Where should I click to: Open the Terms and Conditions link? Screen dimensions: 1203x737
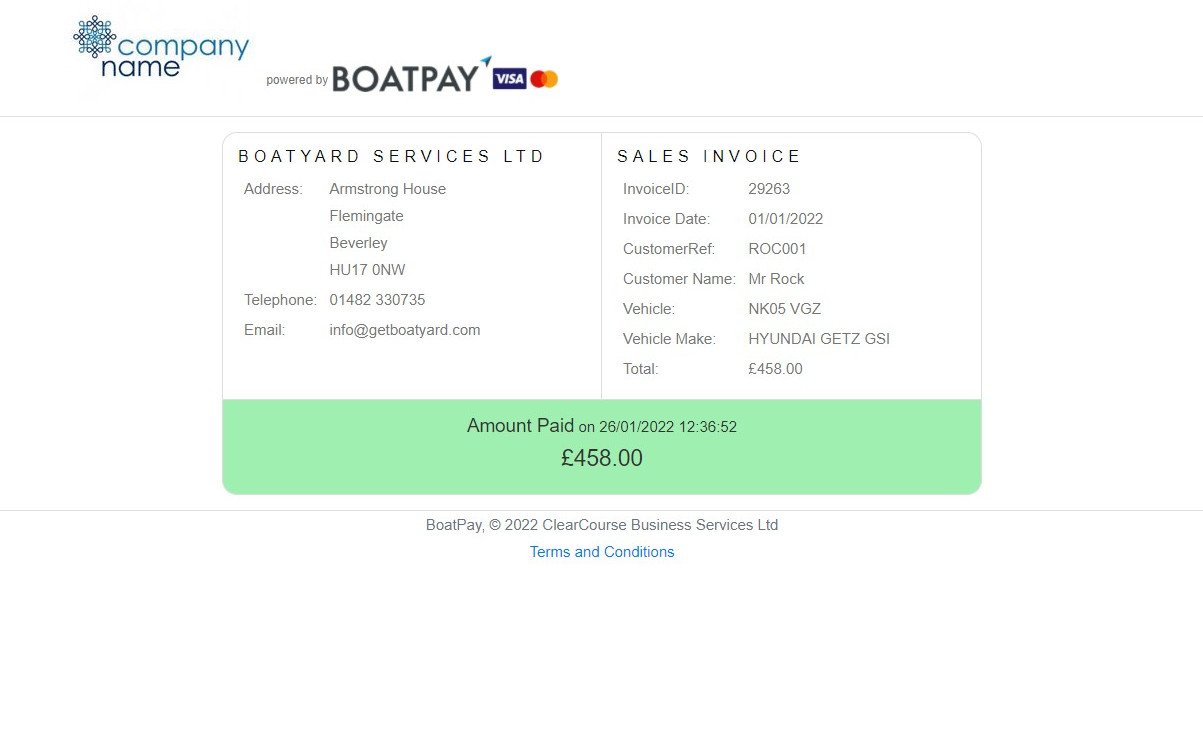click(602, 552)
